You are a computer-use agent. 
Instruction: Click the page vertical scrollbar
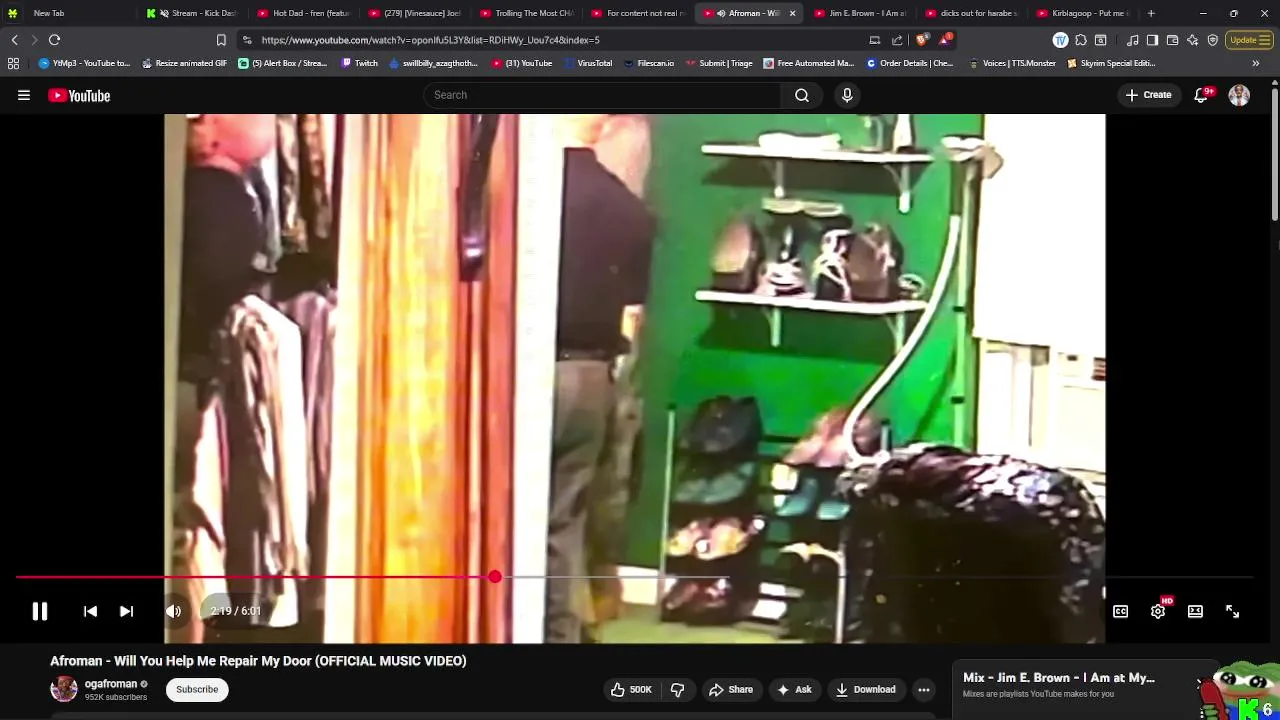point(1274,155)
